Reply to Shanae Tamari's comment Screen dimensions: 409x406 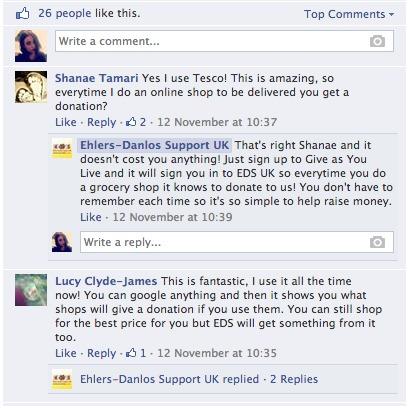click(102, 122)
